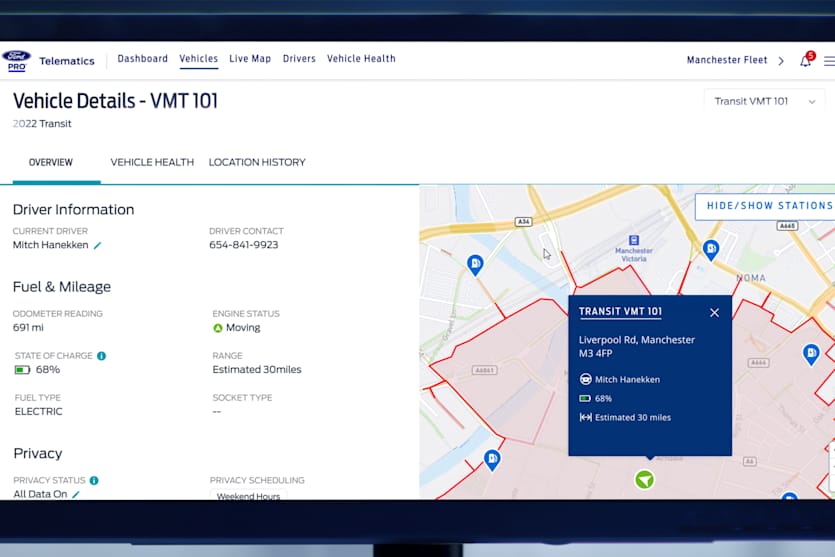
Task: Edit current driver pencil icon
Action: [x=97, y=245]
